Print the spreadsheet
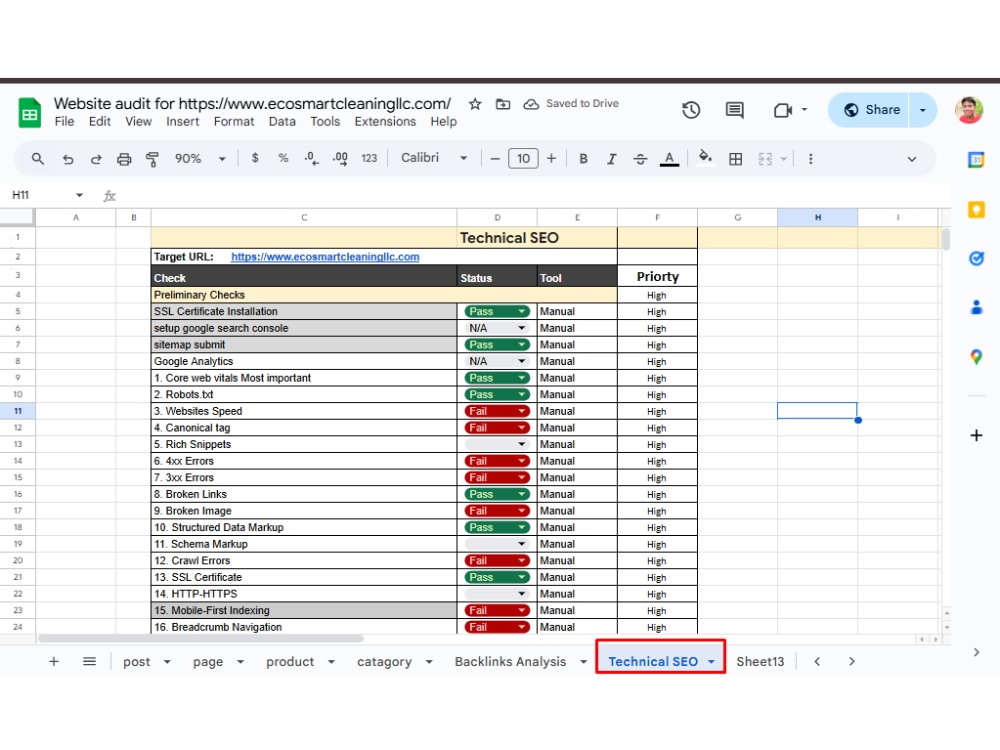The height and width of the screenshot is (750, 1000). point(124,159)
